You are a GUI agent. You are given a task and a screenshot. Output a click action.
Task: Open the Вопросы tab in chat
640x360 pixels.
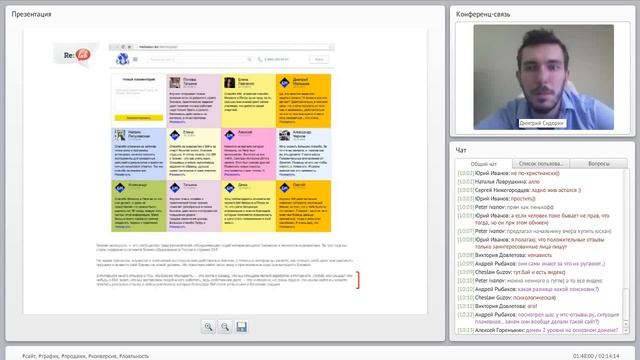click(x=598, y=164)
